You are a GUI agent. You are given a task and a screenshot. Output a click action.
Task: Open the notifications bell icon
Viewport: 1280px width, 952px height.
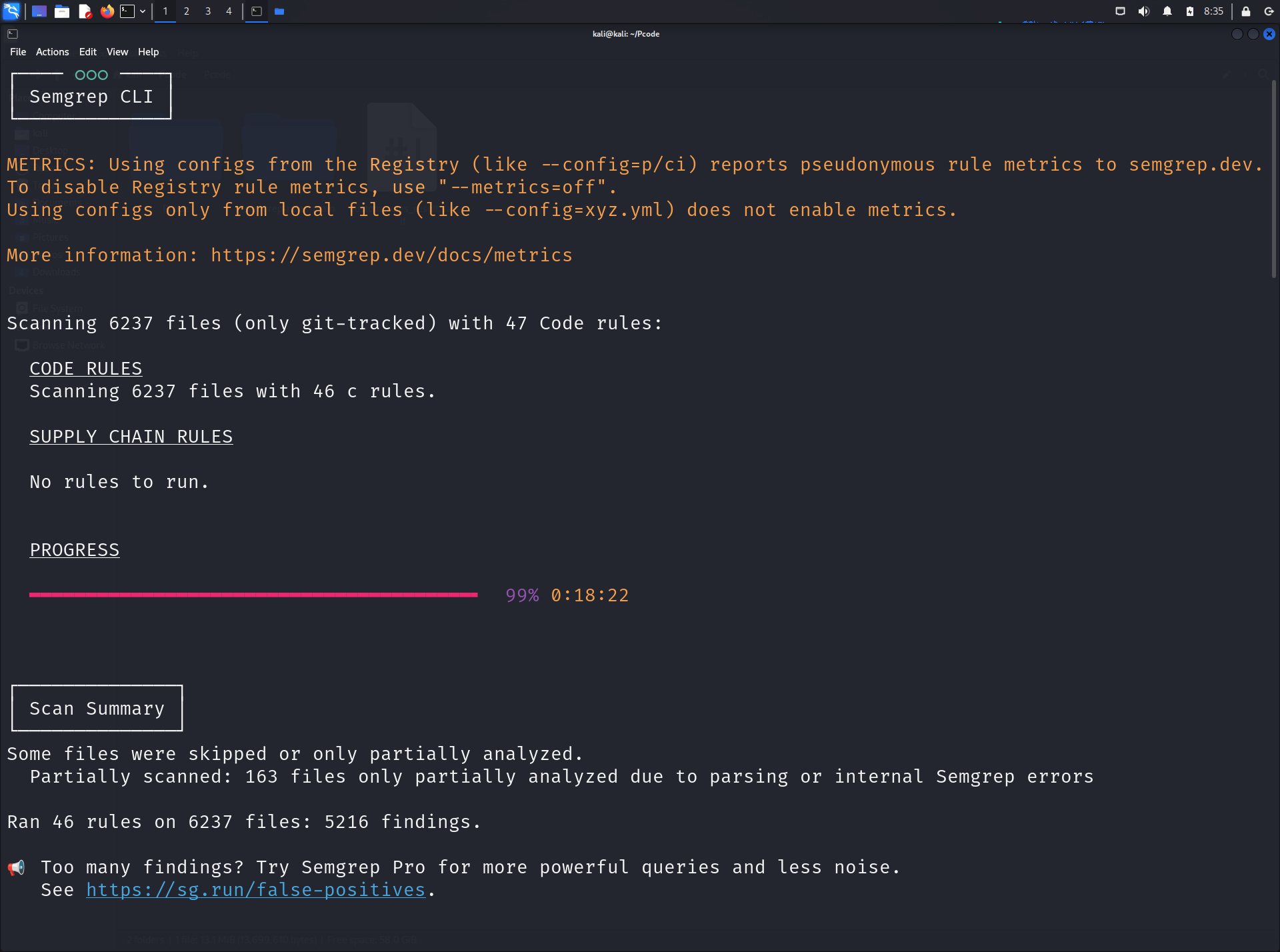[1167, 11]
